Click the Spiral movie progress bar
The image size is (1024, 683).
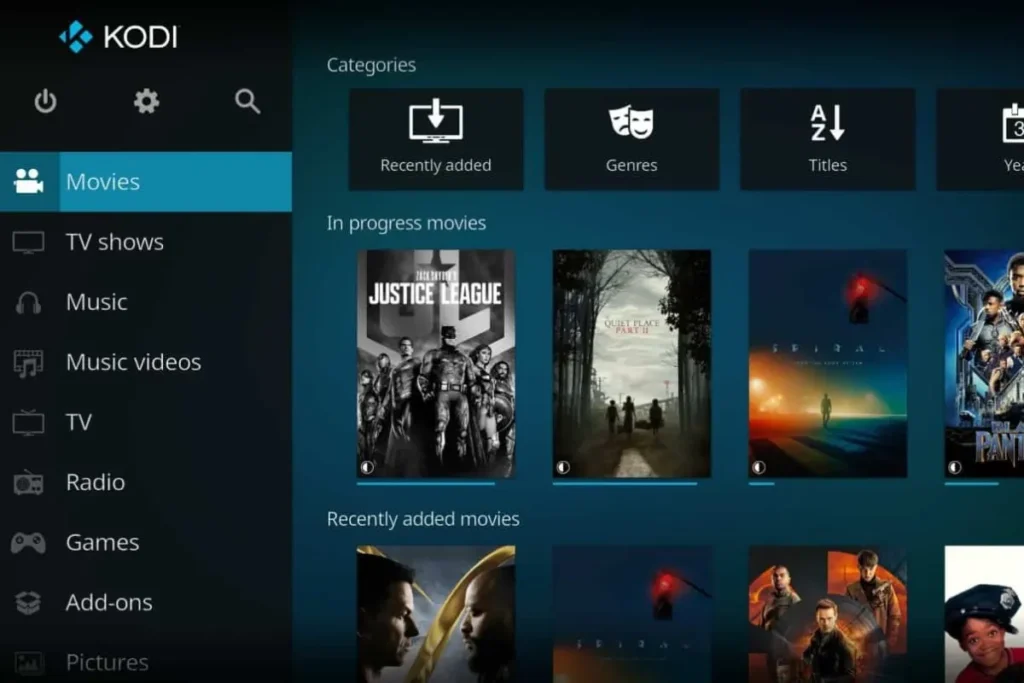(761, 484)
